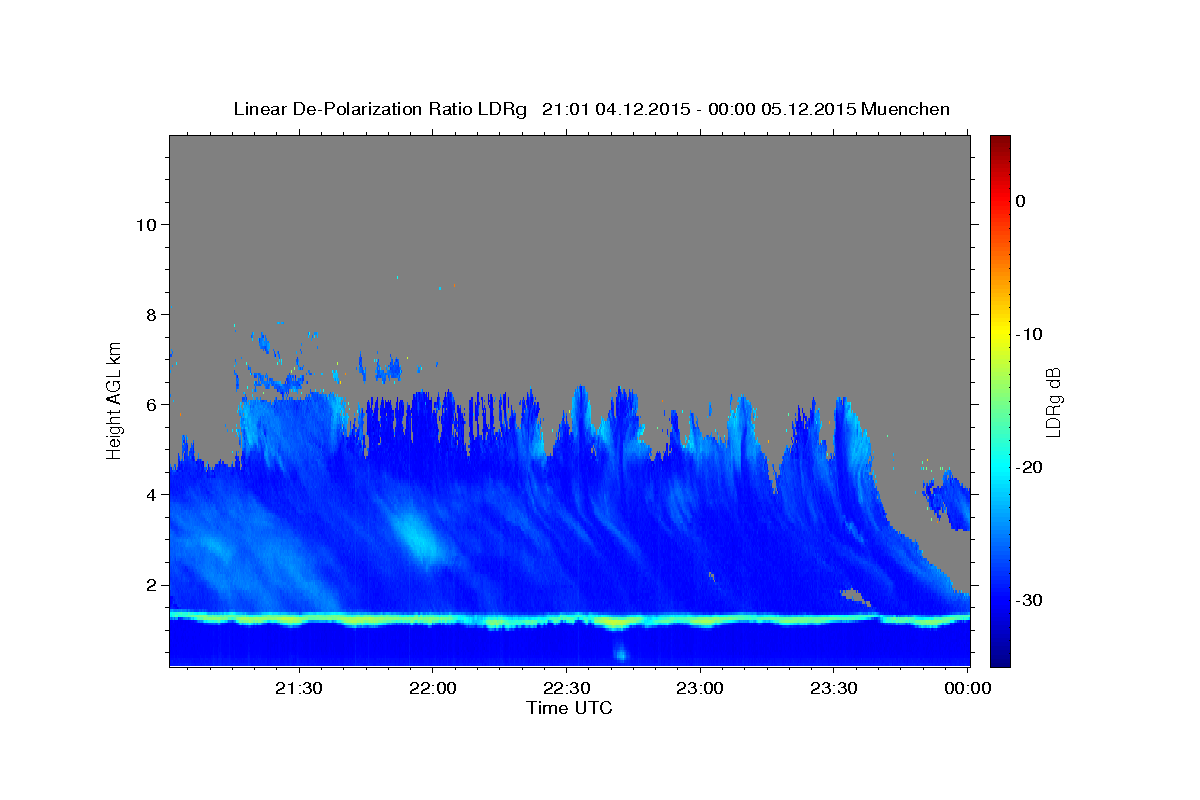Click the '00:00' time tick label
The height and width of the screenshot is (800, 1200).
tap(967, 689)
